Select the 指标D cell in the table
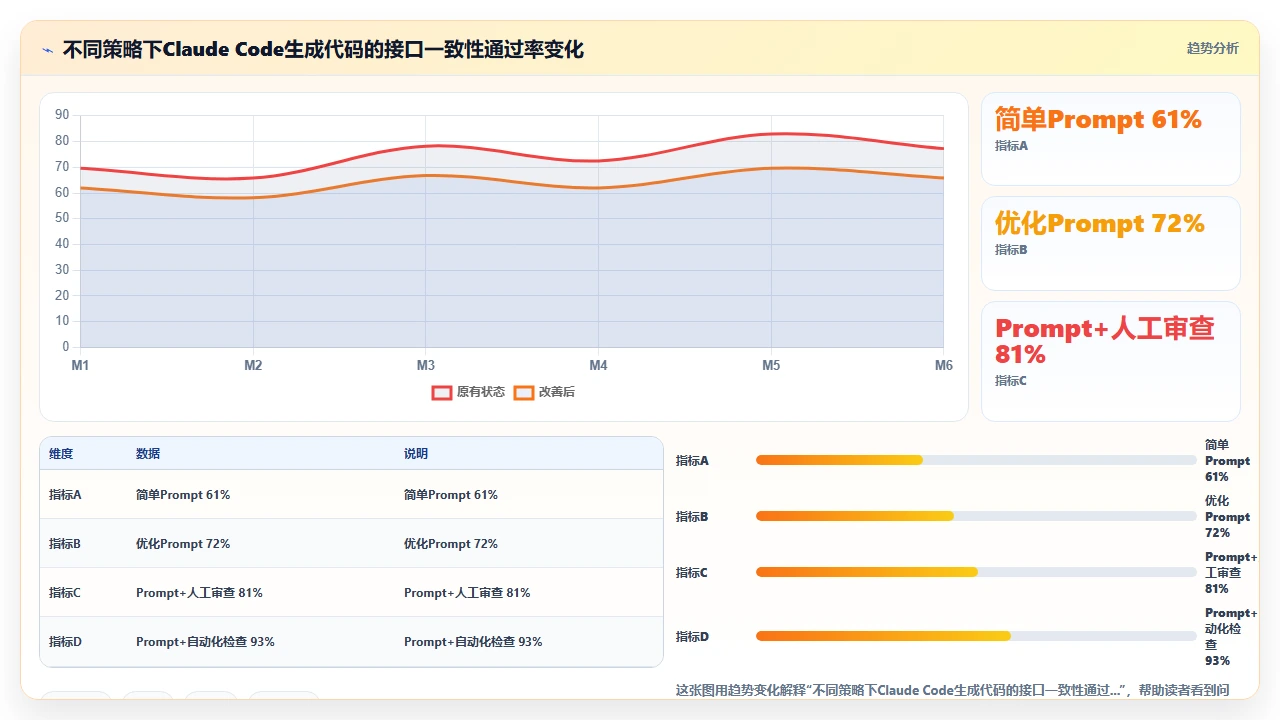Image resolution: width=1280 pixels, height=720 pixels. click(65, 642)
